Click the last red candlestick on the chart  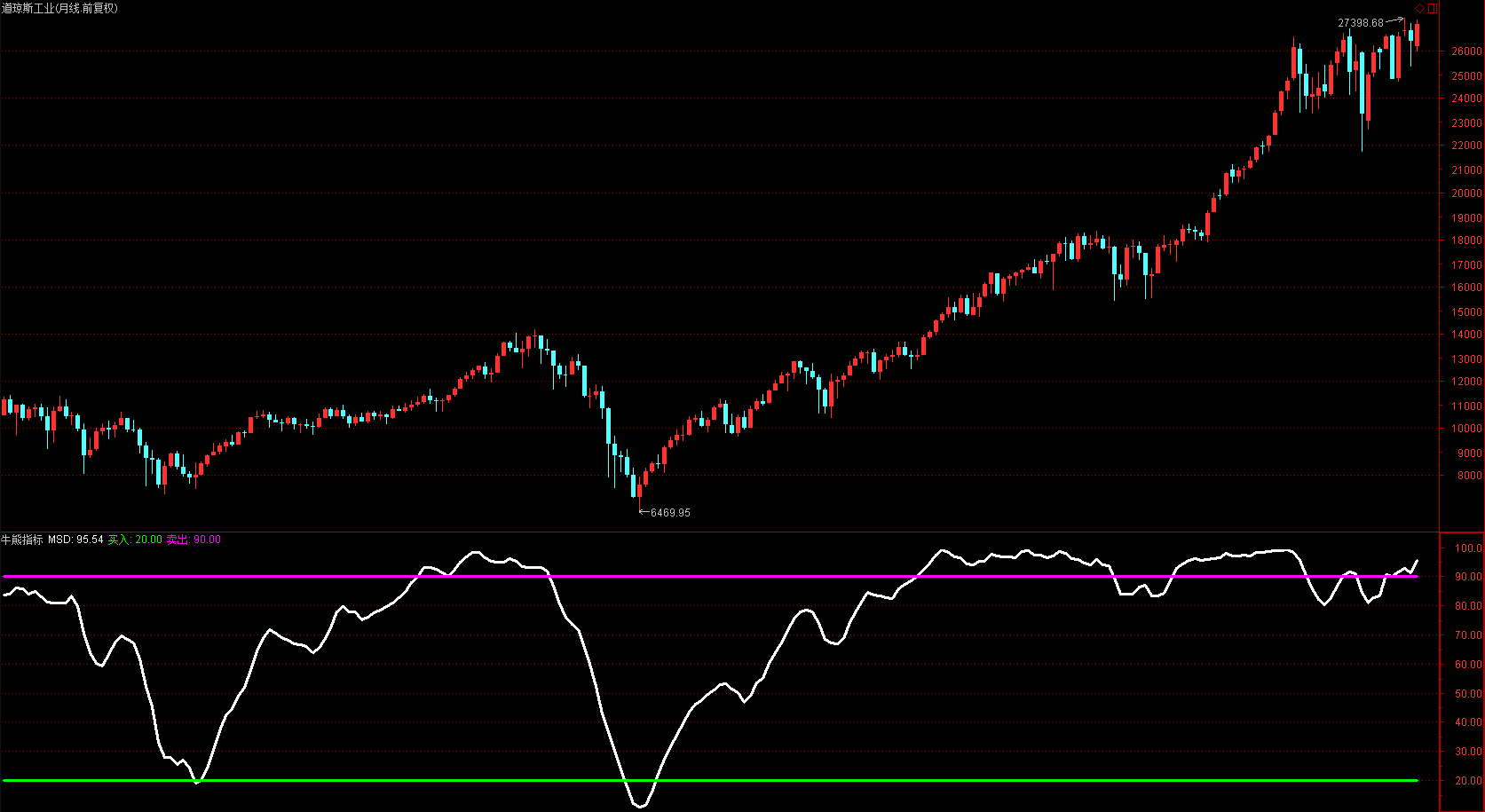(x=1417, y=35)
